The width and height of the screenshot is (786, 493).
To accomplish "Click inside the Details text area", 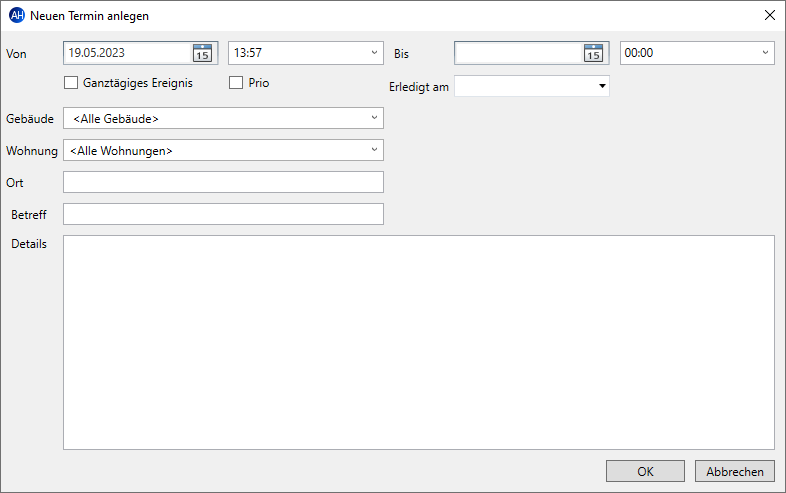I will pyautogui.click(x=419, y=343).
